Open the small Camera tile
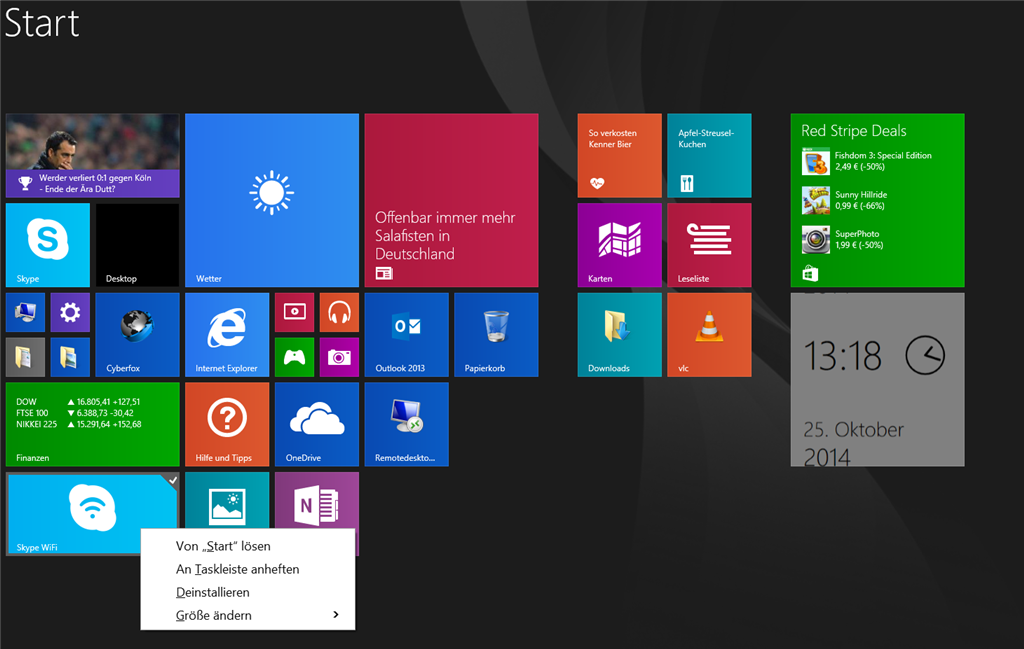1024x649 pixels. click(x=339, y=357)
